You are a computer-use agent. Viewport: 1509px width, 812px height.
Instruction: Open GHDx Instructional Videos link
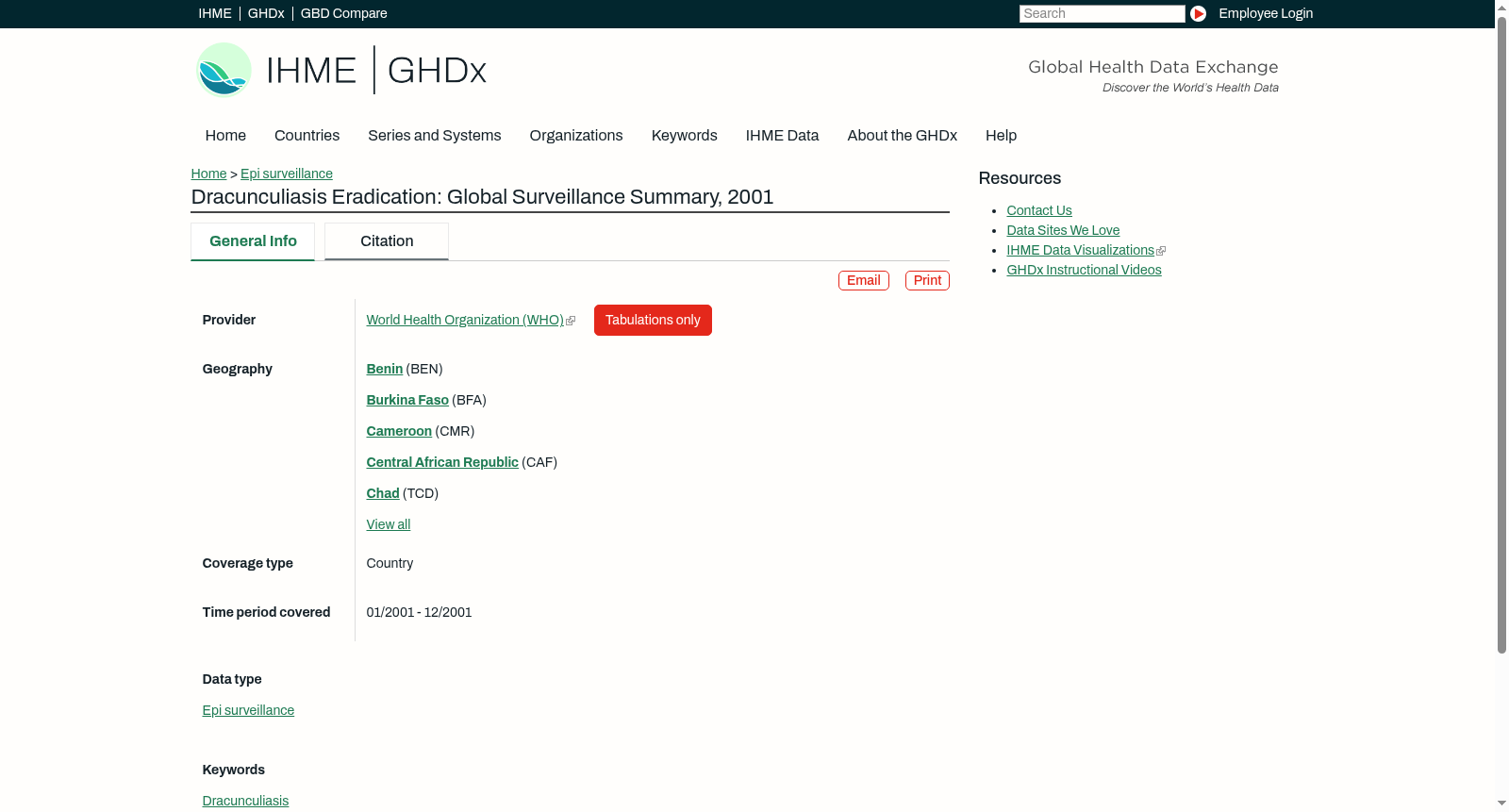click(x=1084, y=270)
